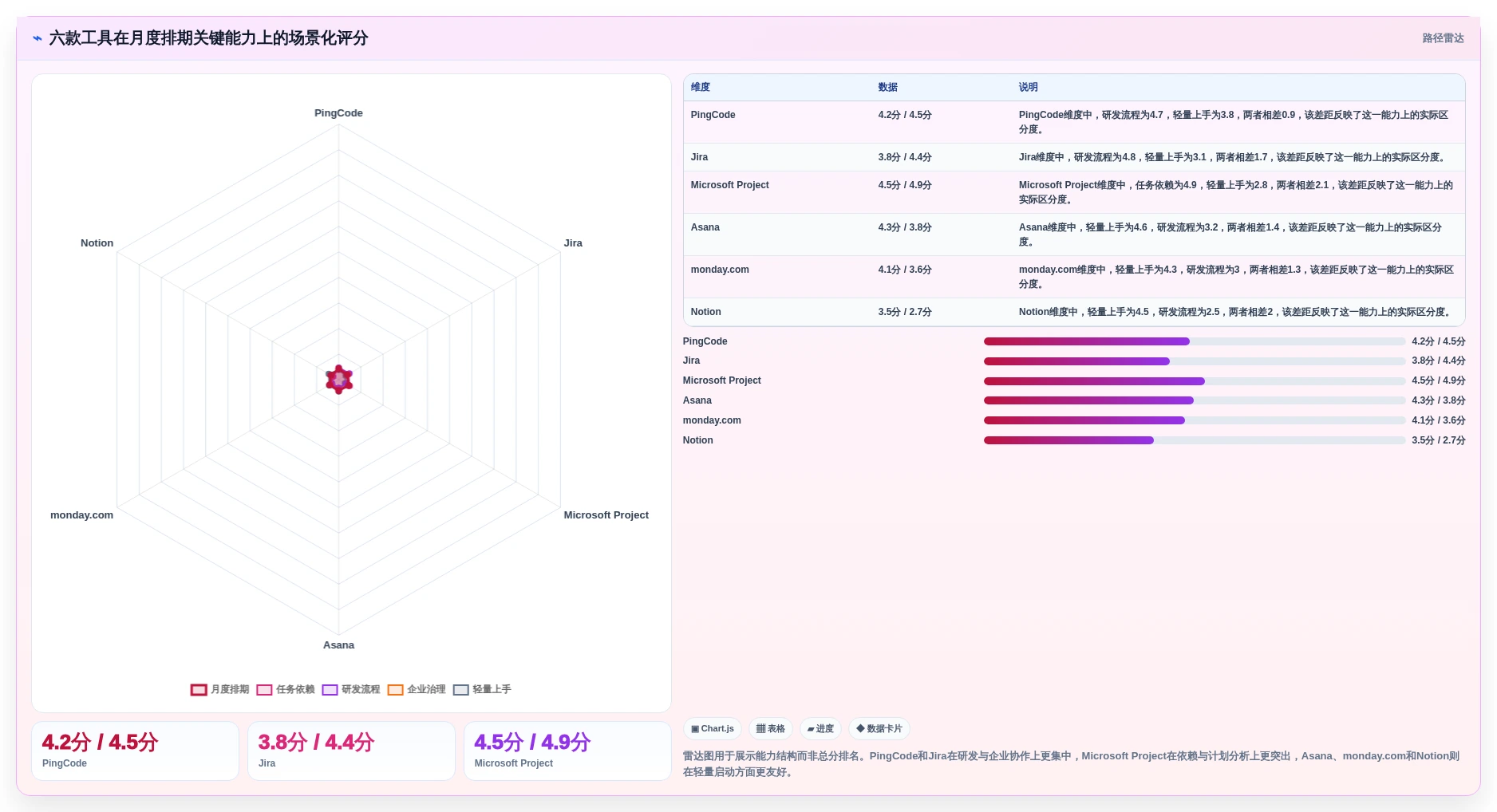Select the Asana table row name

point(705,227)
